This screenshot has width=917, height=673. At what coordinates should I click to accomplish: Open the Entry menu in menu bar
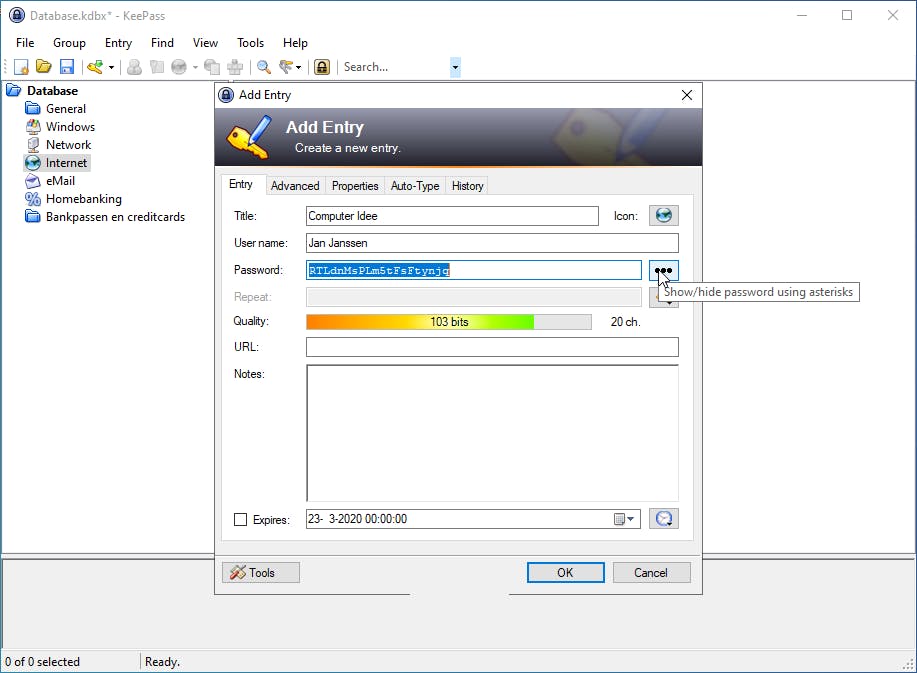pyautogui.click(x=118, y=43)
